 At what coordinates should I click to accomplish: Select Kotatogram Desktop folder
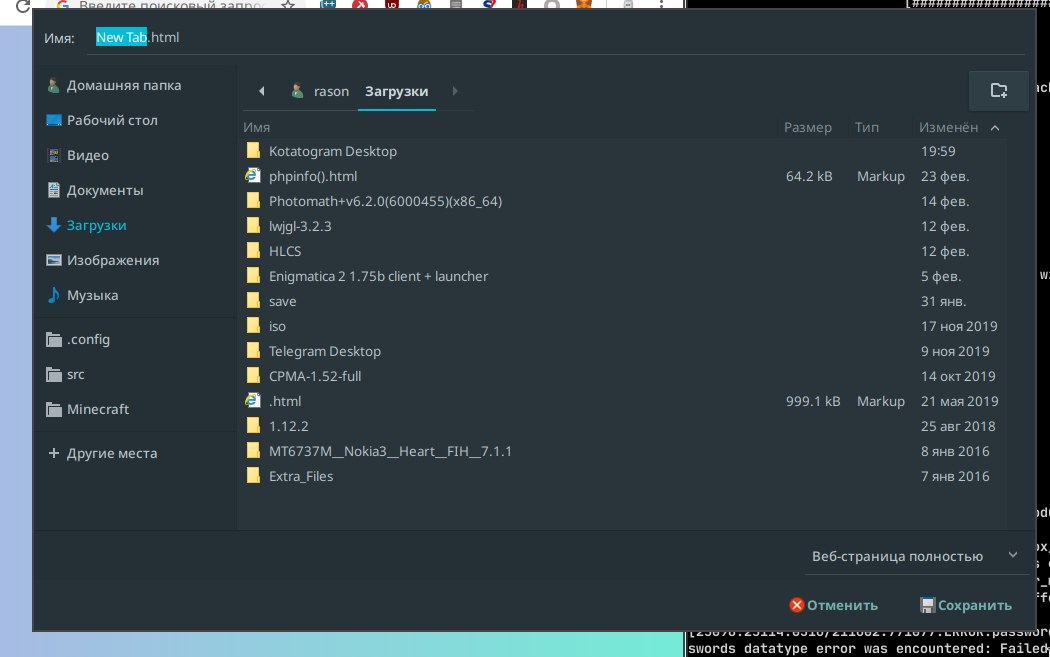(623, 151)
